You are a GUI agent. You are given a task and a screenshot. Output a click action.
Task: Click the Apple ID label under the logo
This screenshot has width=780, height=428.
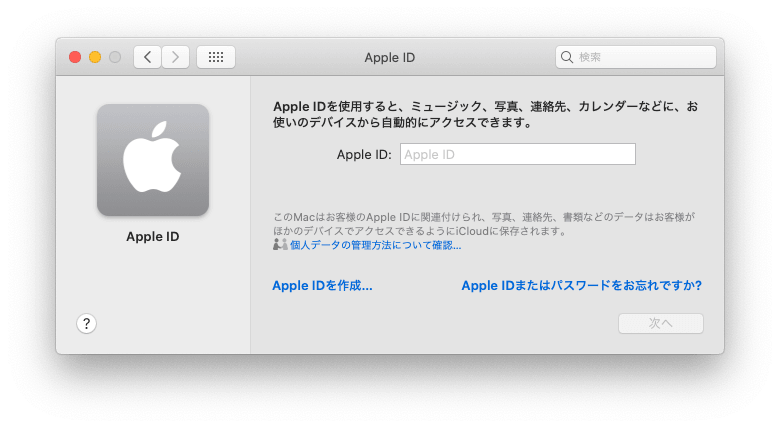coord(153,237)
